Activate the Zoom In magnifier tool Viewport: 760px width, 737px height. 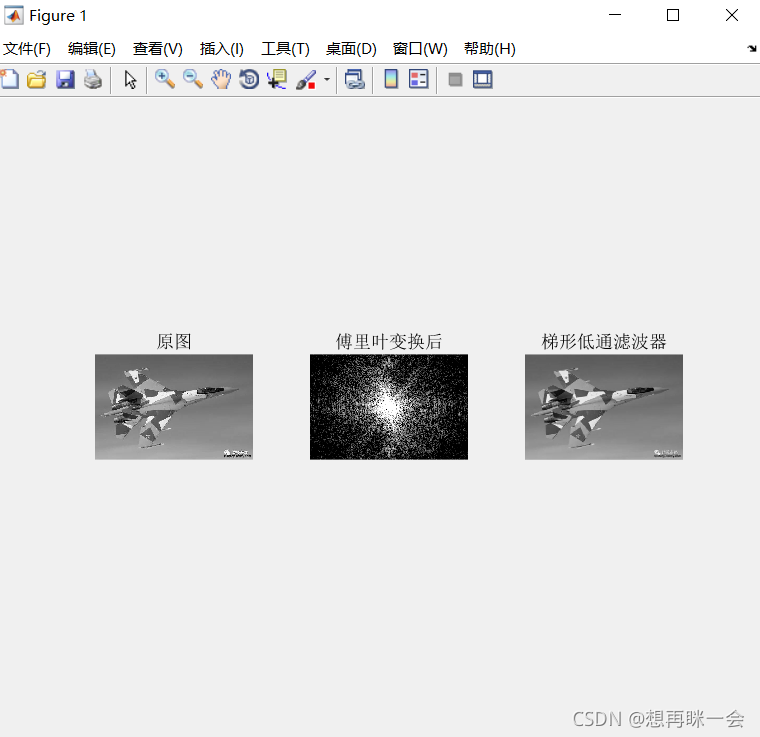point(165,79)
